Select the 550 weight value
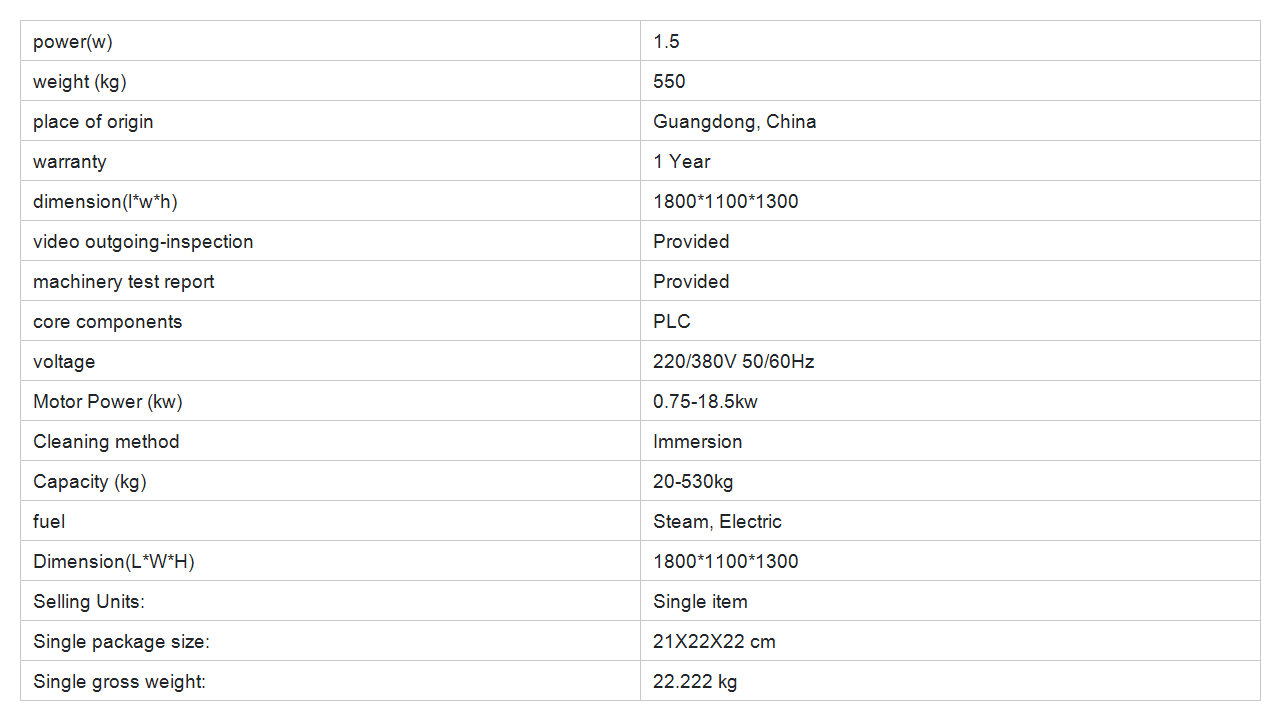 pyautogui.click(x=669, y=81)
